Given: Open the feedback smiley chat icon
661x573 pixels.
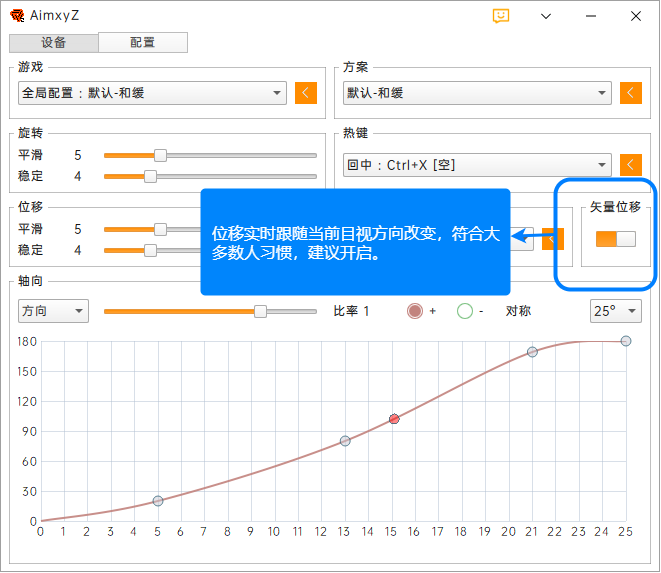Looking at the screenshot, I should (500, 16).
